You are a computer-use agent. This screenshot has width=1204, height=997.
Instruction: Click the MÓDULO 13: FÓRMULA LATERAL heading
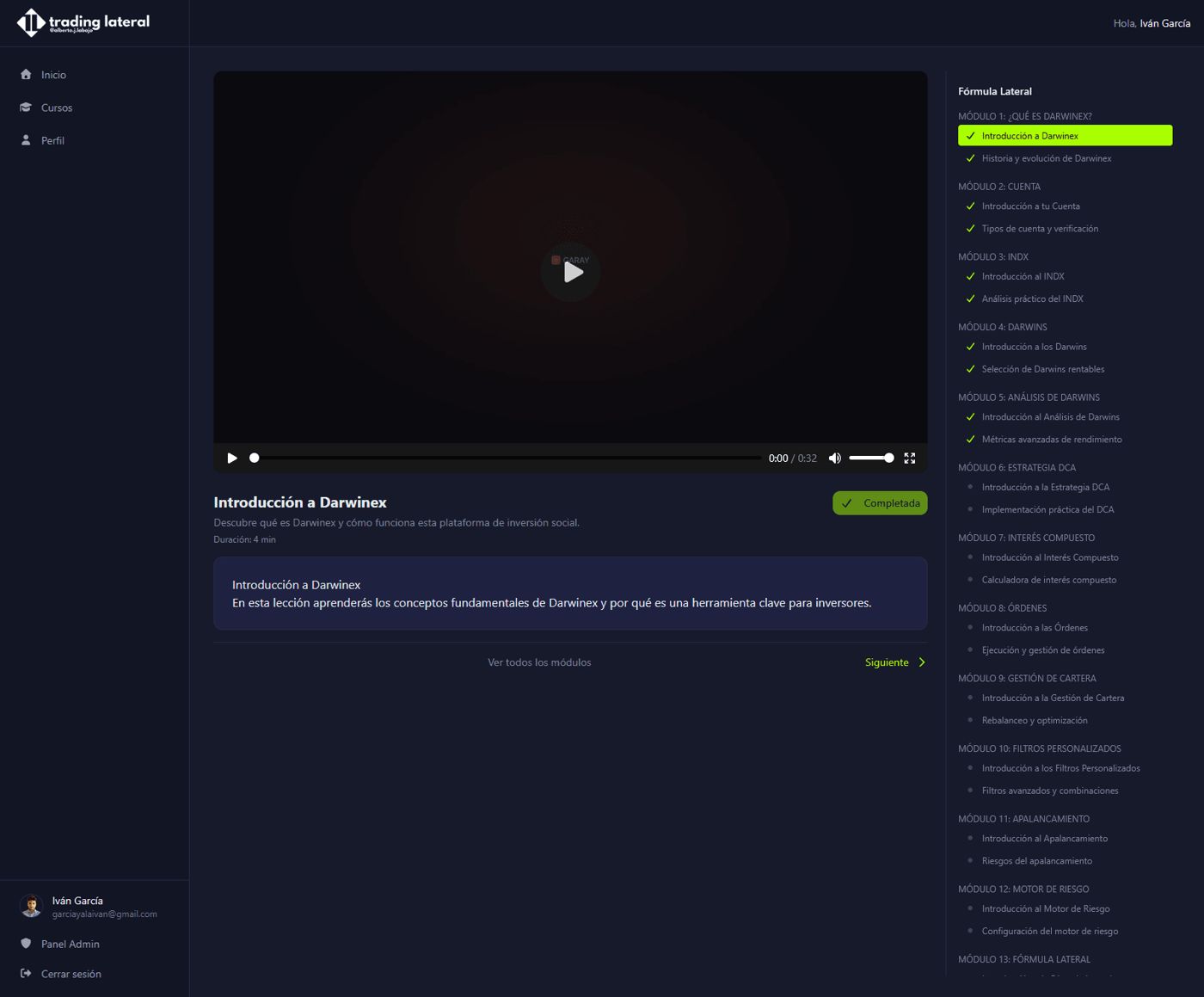point(1024,959)
